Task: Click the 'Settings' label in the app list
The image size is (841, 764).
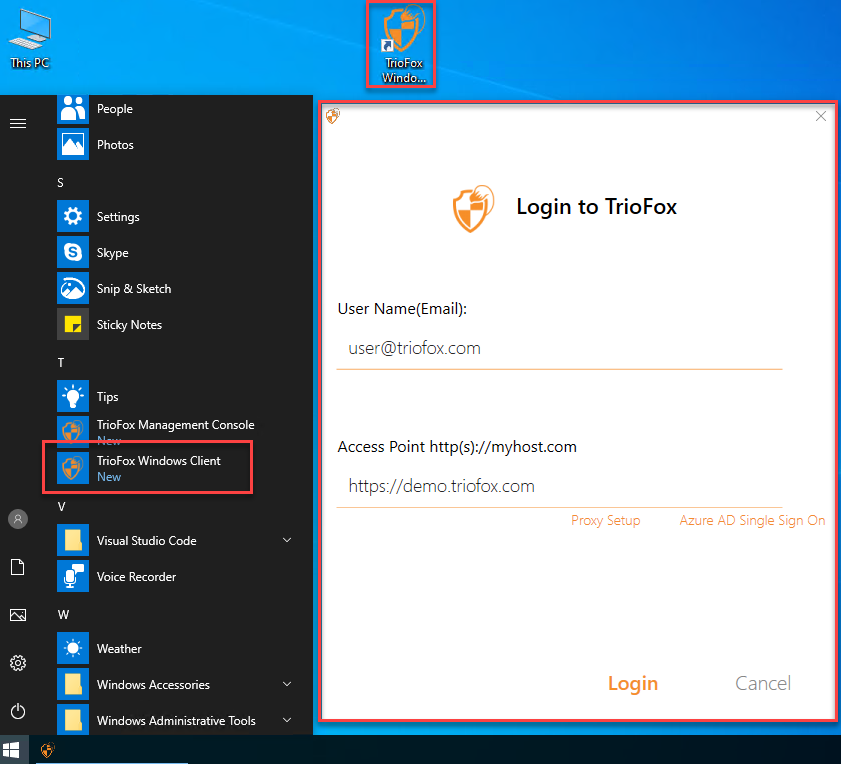Action: [x=118, y=217]
